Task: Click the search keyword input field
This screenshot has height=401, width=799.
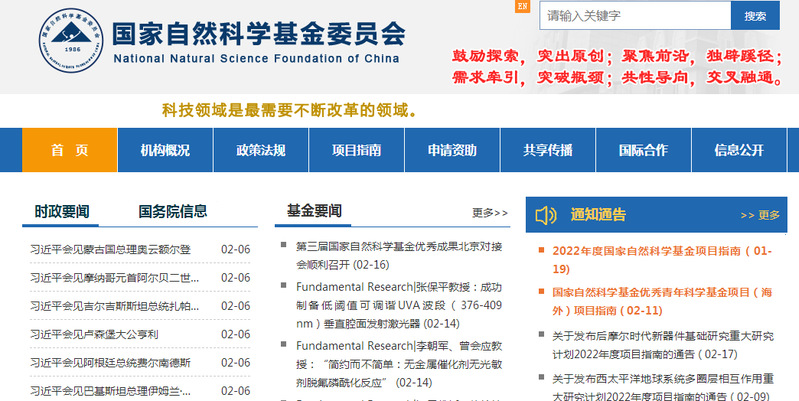Action: click(x=635, y=16)
